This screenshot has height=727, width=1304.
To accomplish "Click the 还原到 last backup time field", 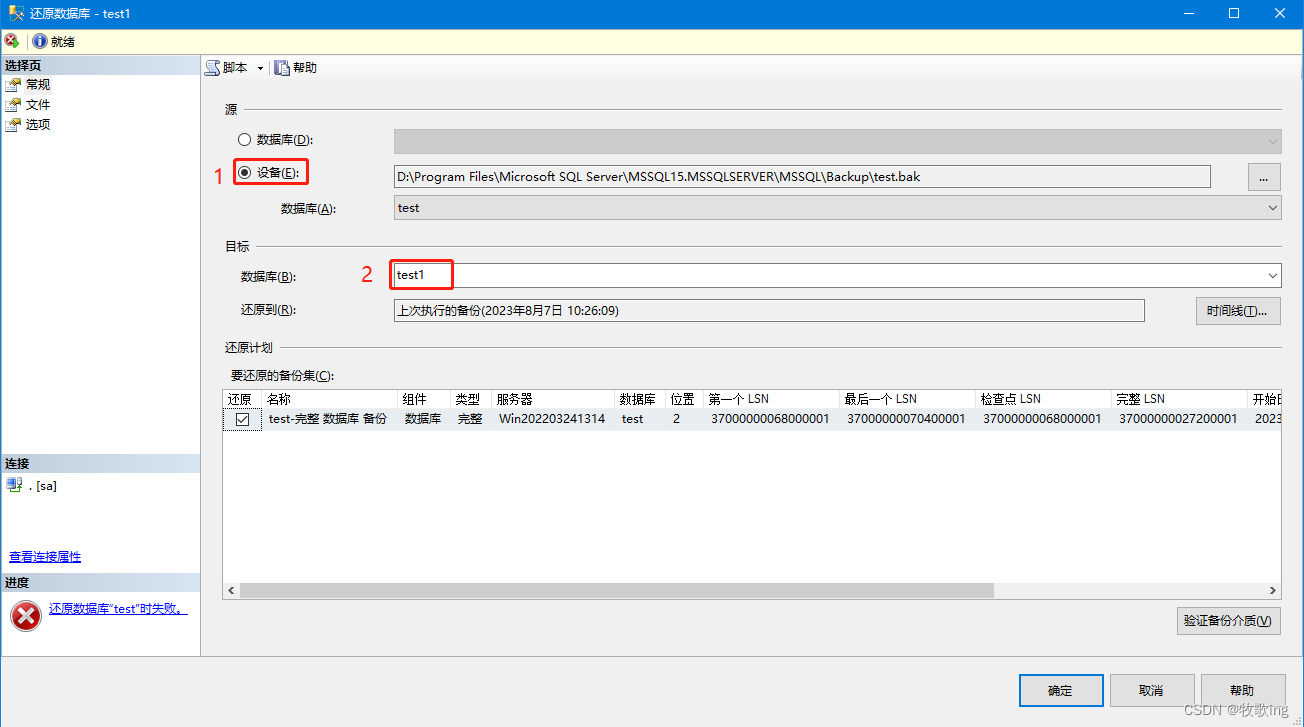I will point(769,311).
